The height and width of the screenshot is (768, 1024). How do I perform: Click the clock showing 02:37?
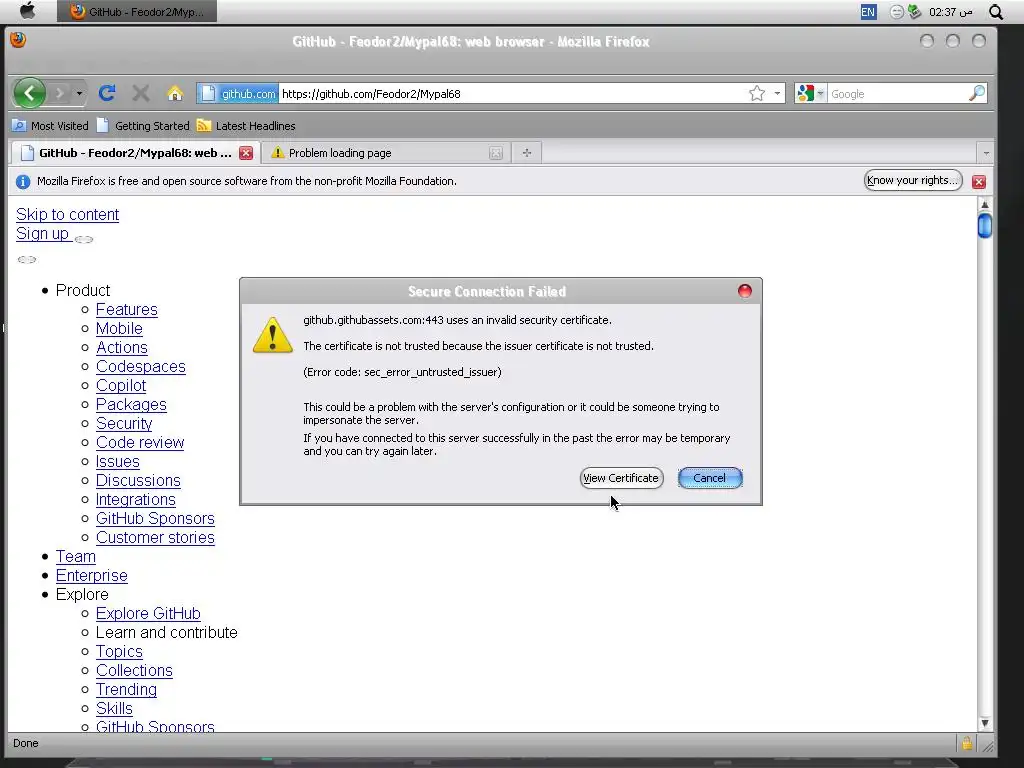click(x=950, y=12)
